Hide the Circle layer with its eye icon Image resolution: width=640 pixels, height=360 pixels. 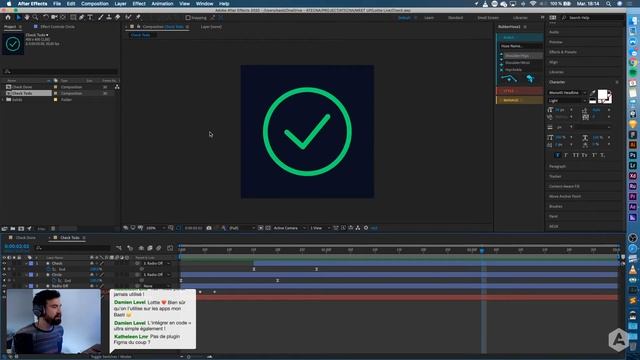click(4, 275)
